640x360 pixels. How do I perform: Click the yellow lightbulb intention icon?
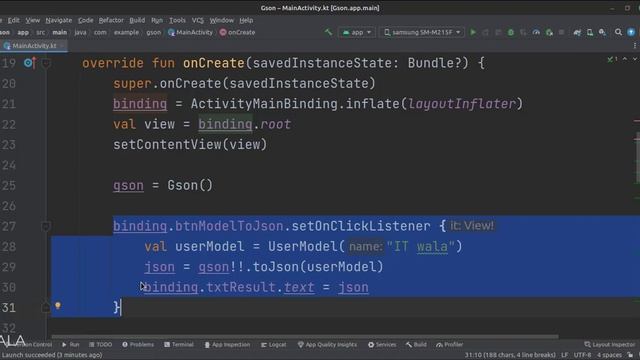(58, 305)
